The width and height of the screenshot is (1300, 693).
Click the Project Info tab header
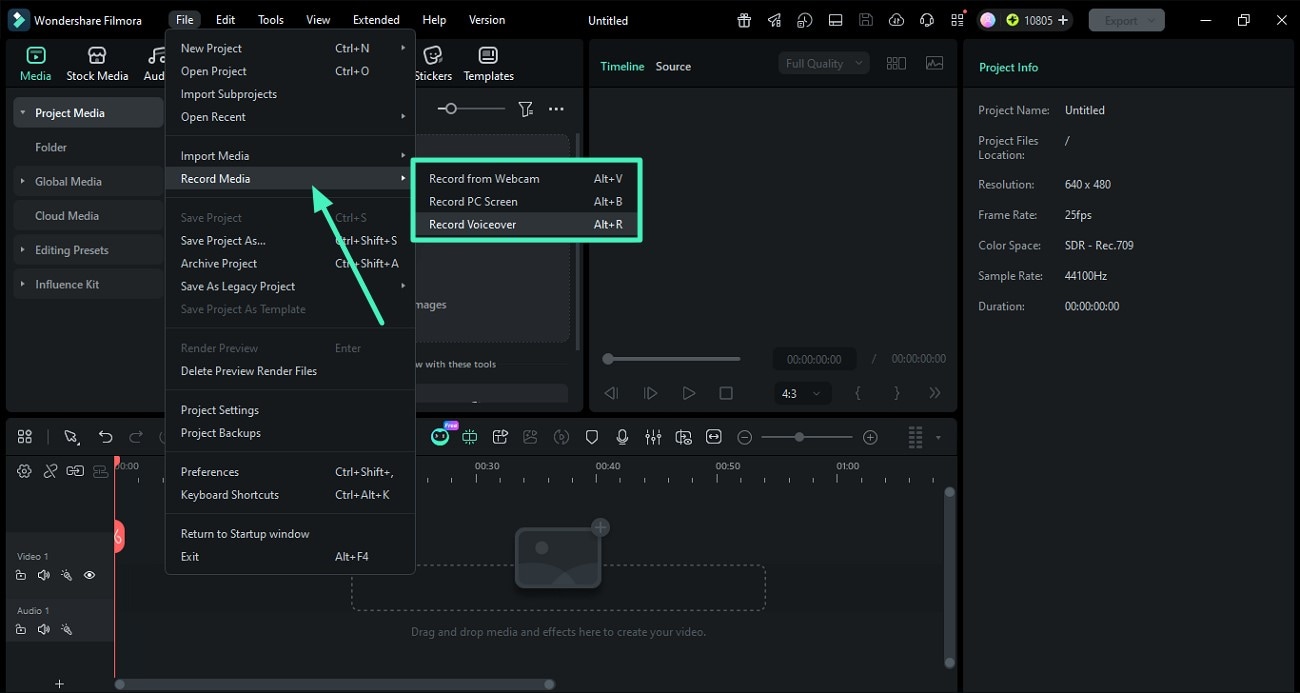(x=1008, y=67)
